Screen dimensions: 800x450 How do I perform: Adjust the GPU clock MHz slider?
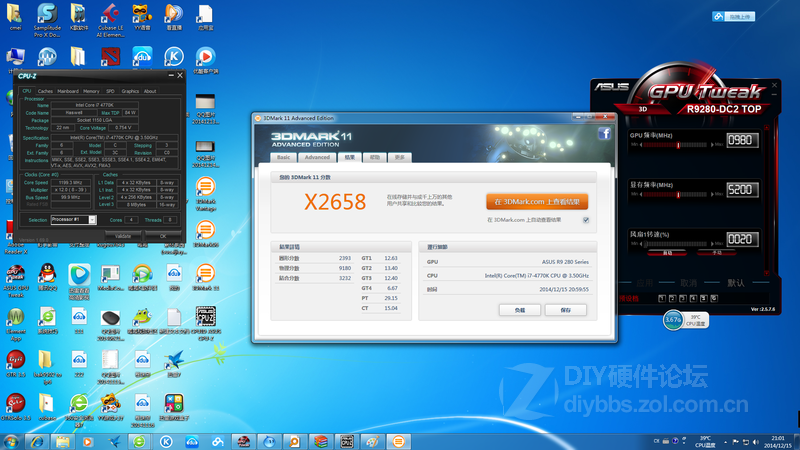[677, 145]
